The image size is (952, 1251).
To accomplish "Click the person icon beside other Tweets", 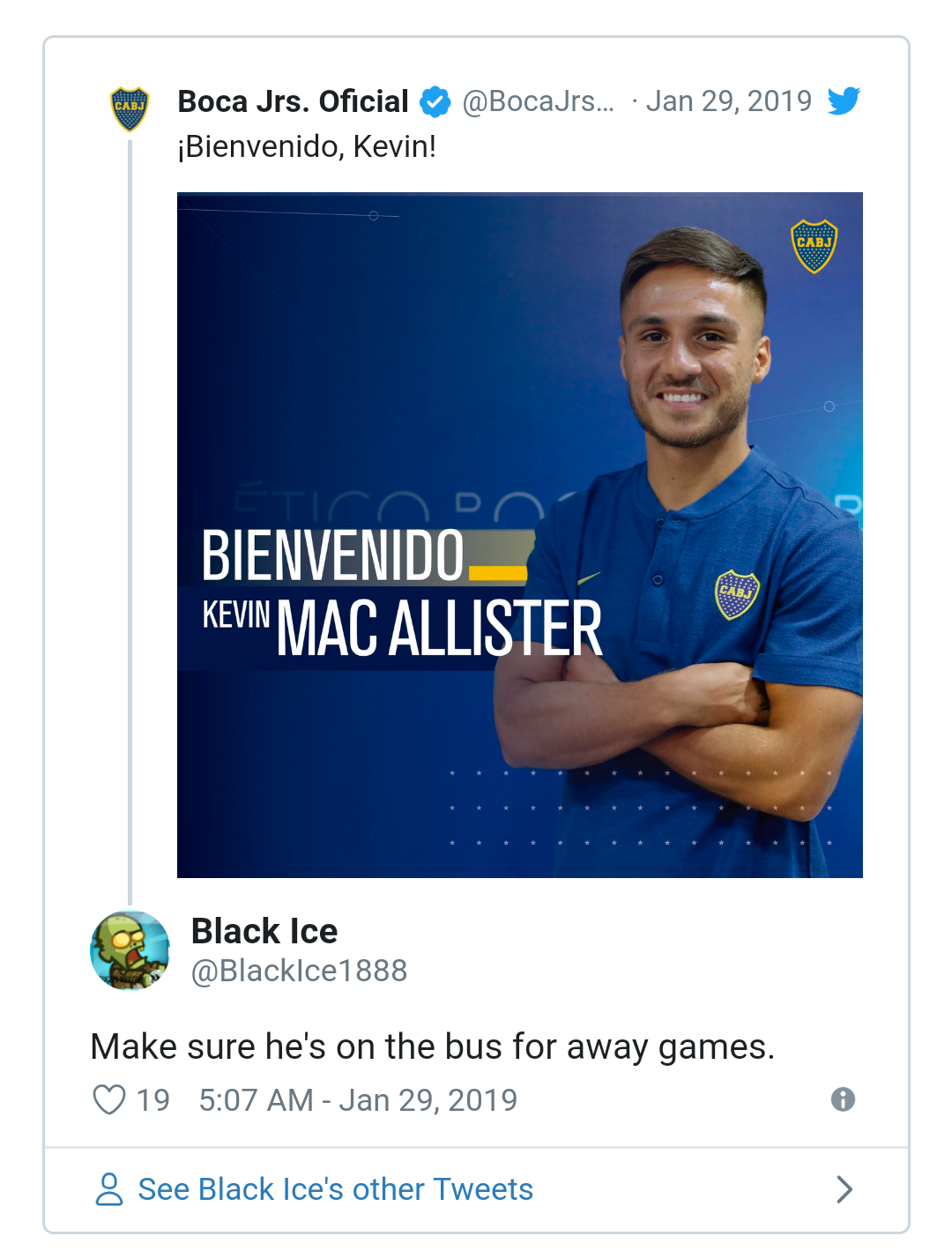I will pos(109,1189).
